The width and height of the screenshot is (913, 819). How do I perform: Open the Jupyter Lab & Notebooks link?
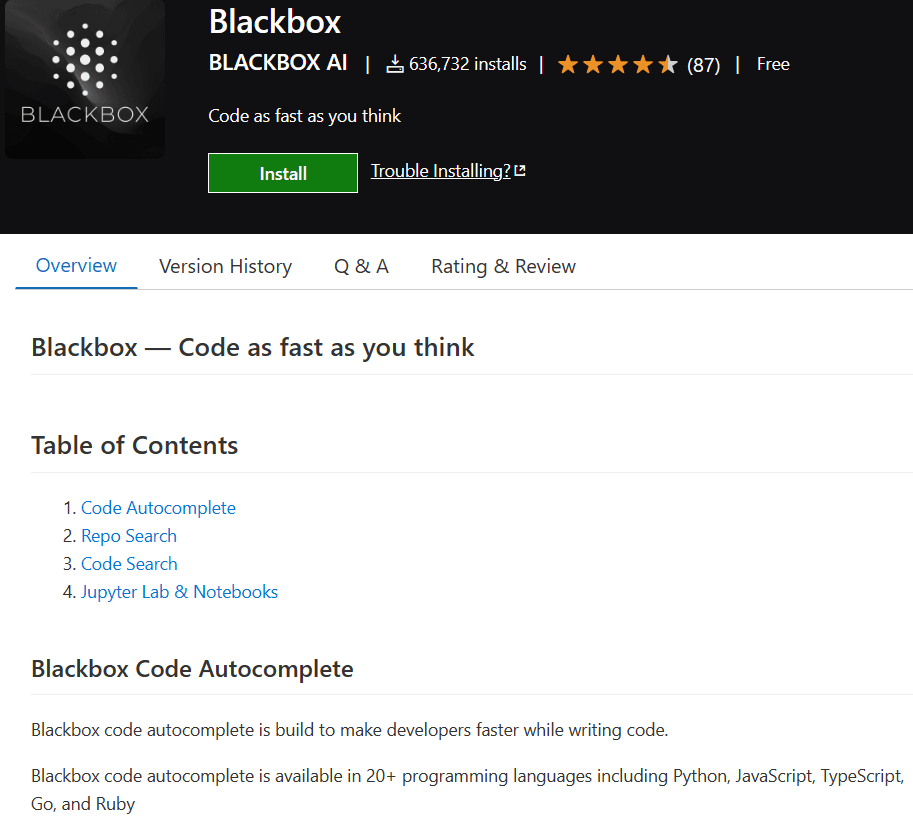179,591
